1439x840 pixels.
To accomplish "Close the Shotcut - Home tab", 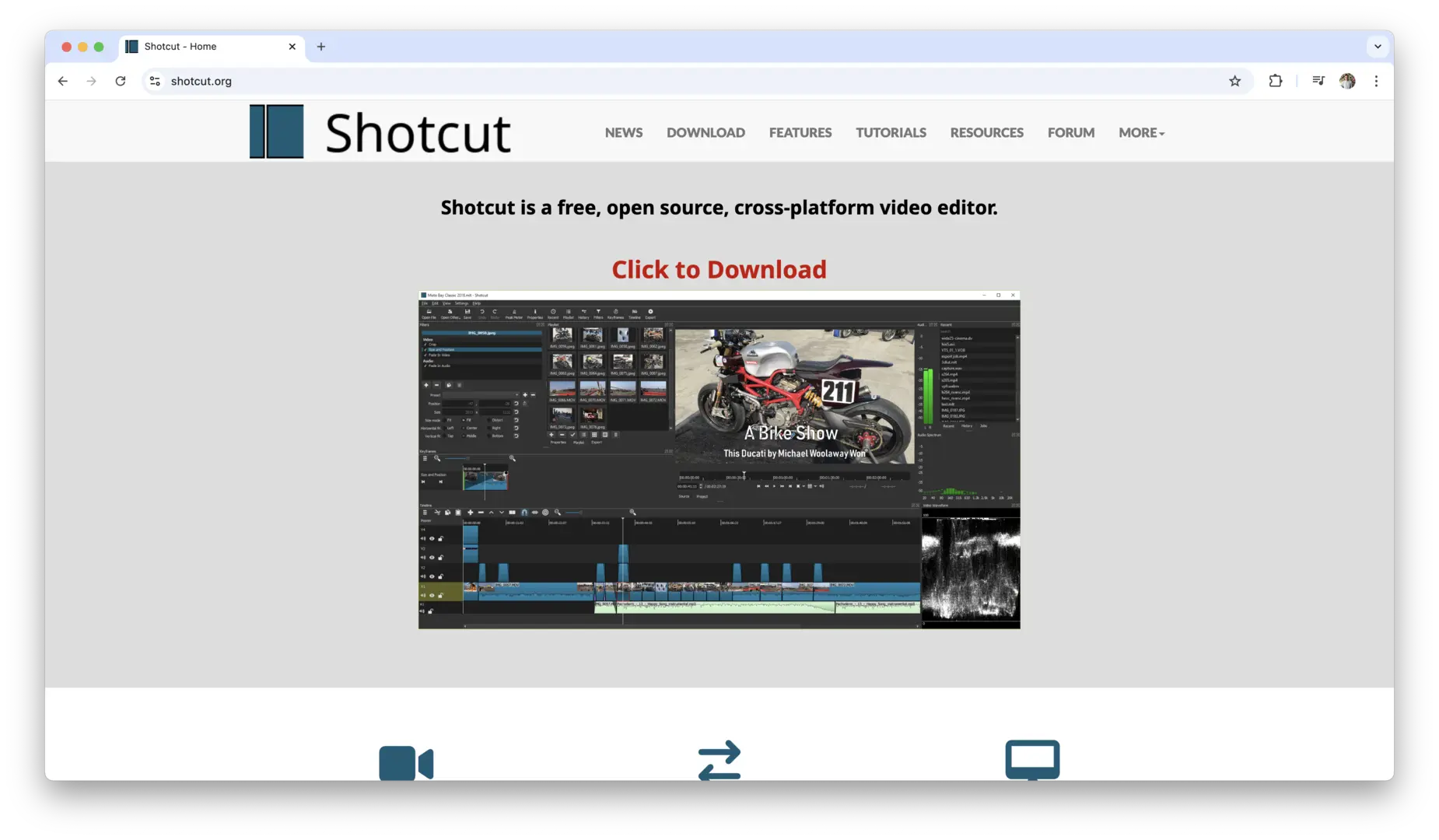I will (292, 47).
